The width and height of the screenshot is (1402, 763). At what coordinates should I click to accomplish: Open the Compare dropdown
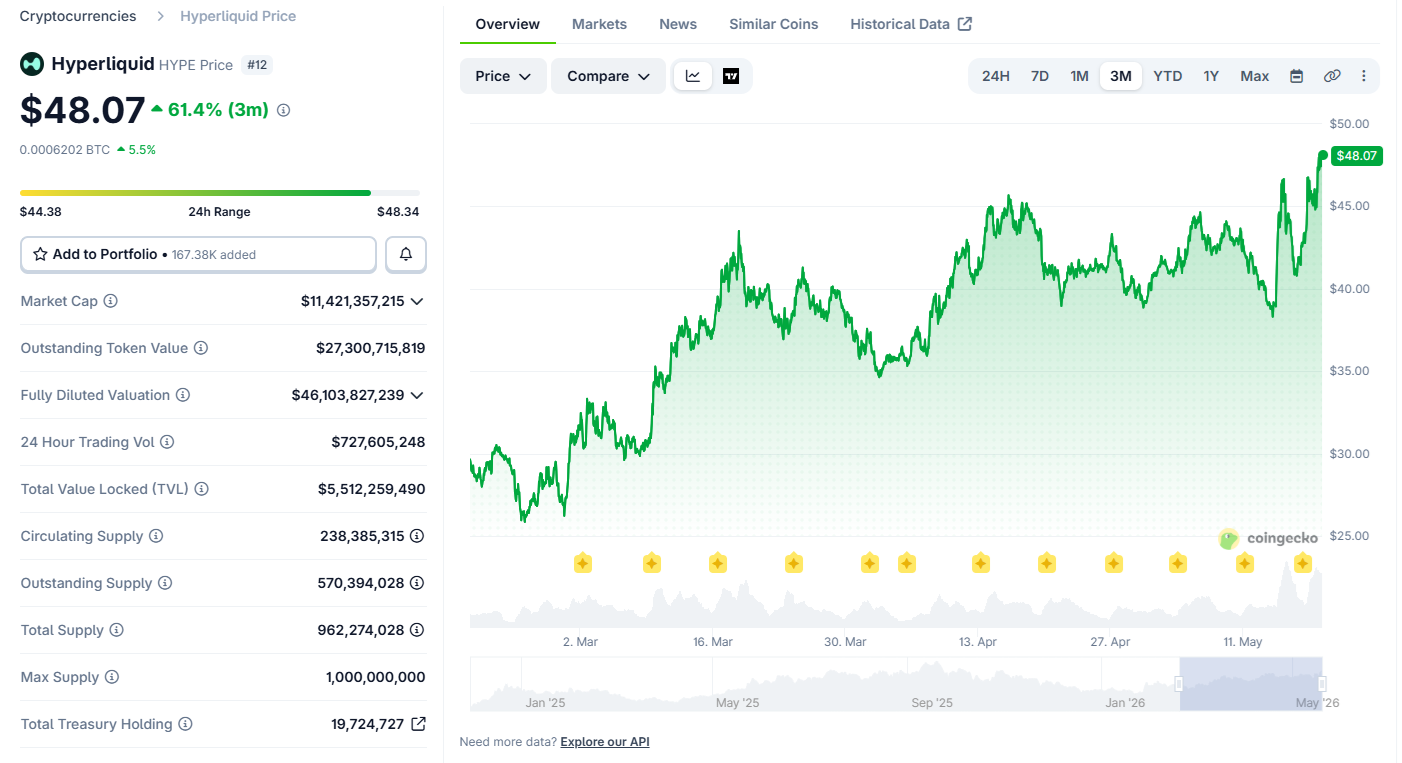tap(608, 76)
